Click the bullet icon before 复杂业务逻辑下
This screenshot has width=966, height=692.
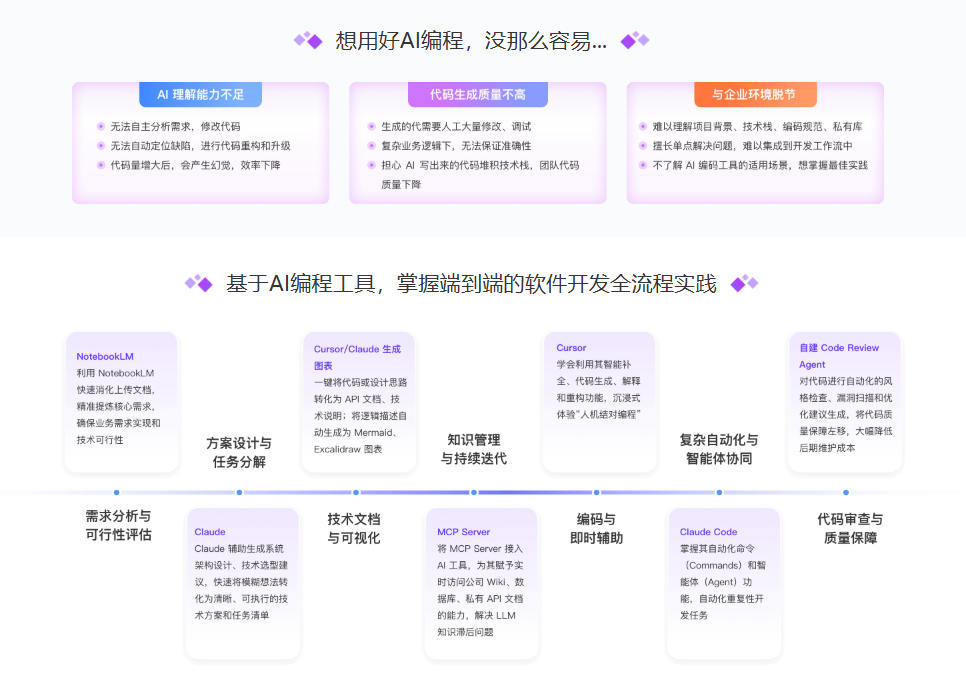tap(371, 146)
